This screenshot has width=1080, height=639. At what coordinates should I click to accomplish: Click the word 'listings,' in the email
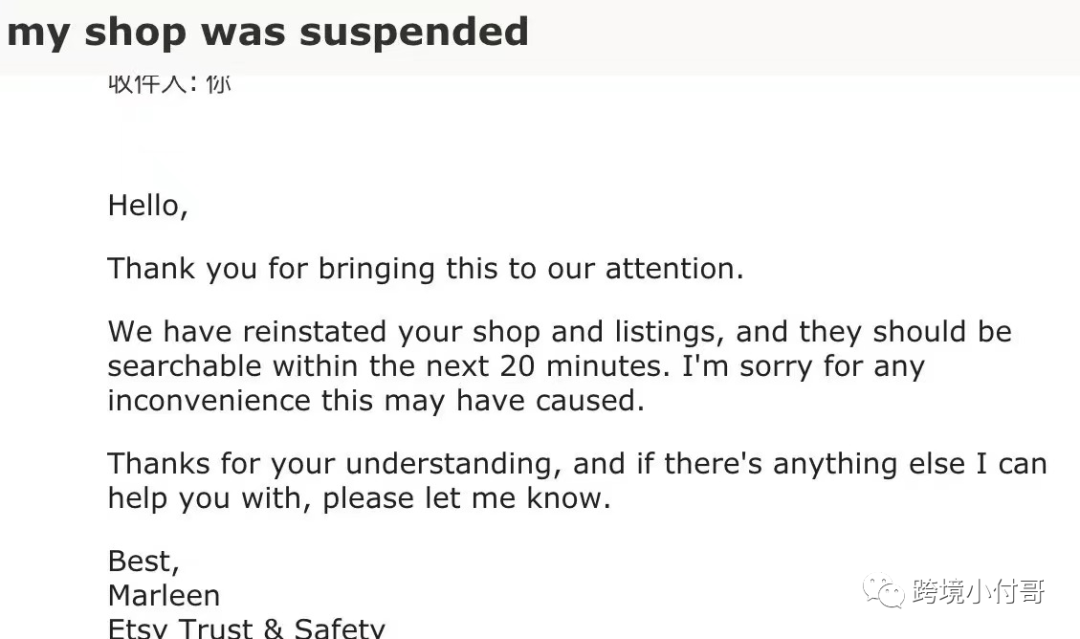[x=669, y=333]
